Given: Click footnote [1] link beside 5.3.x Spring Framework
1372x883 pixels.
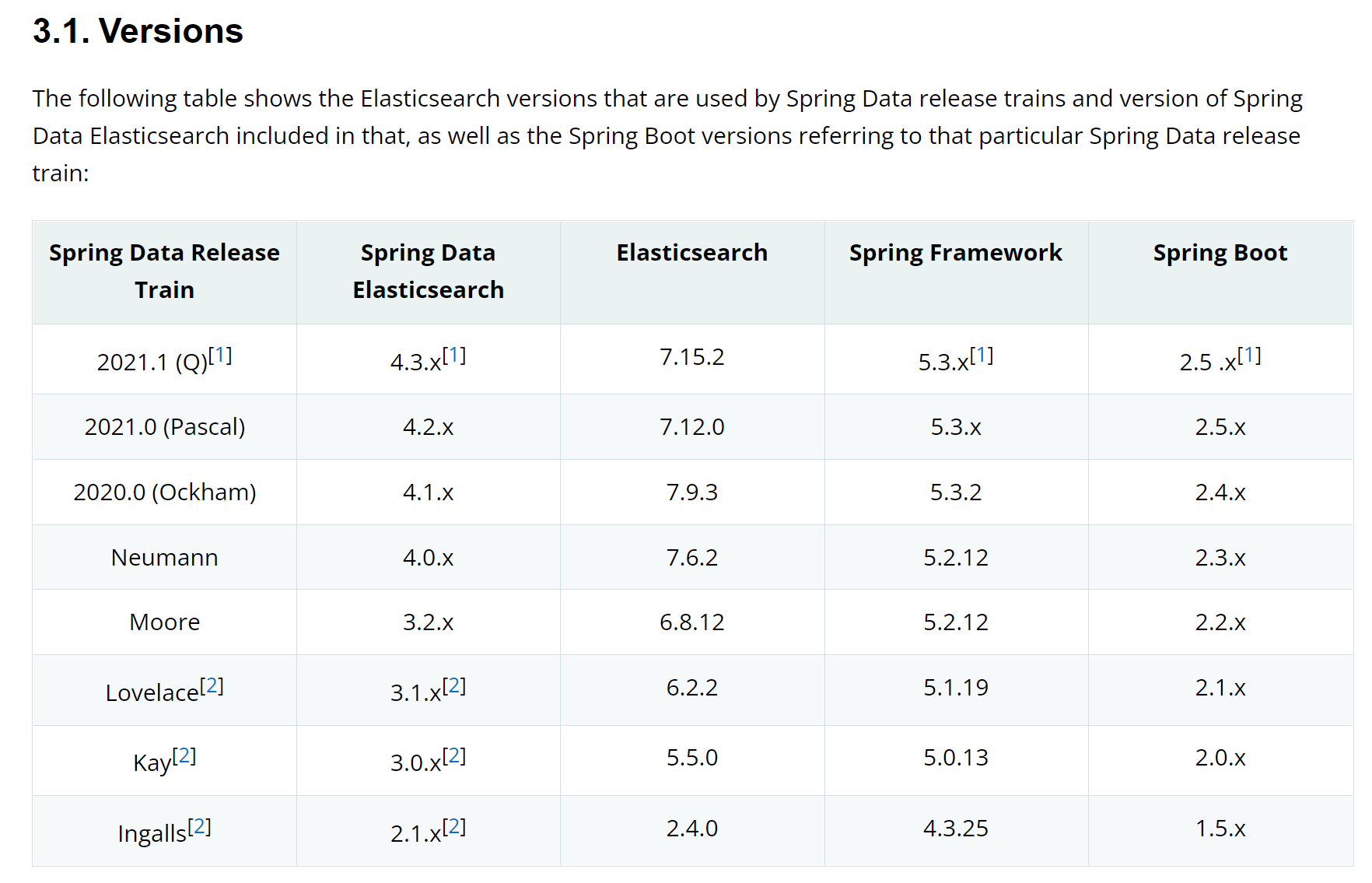Looking at the screenshot, I should click(982, 356).
